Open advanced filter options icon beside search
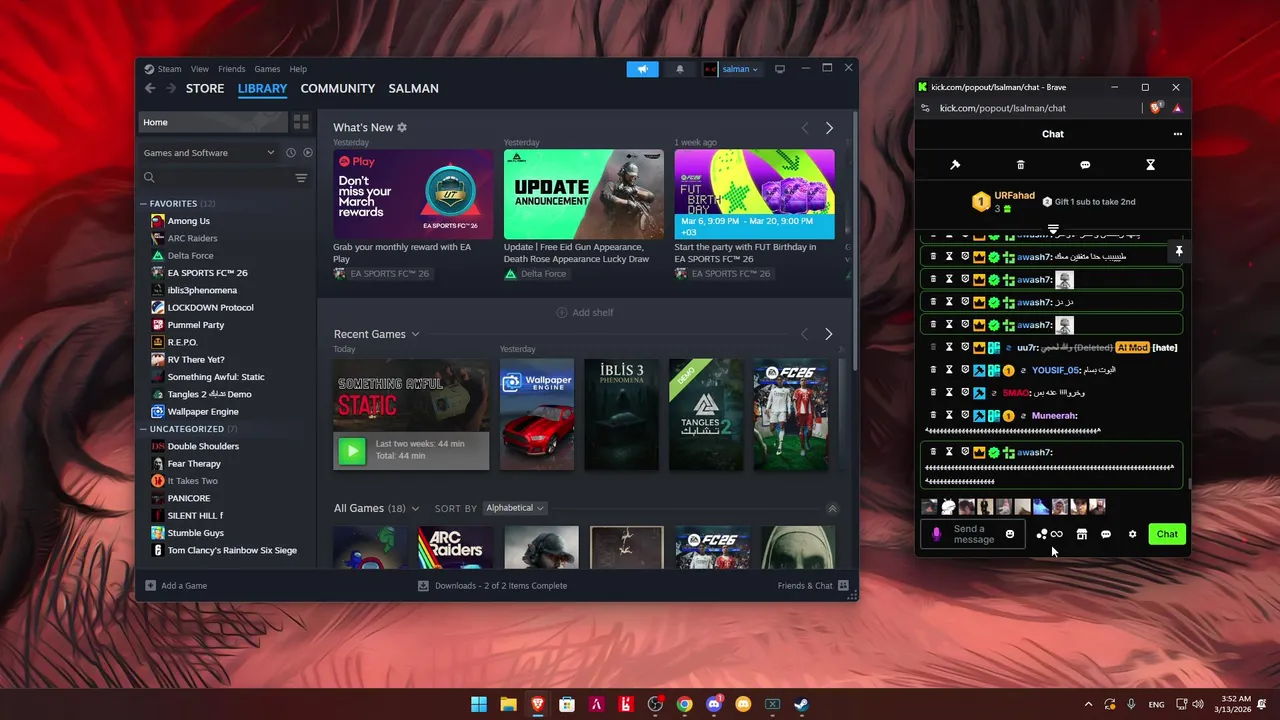This screenshot has width=1280, height=720. [301, 178]
